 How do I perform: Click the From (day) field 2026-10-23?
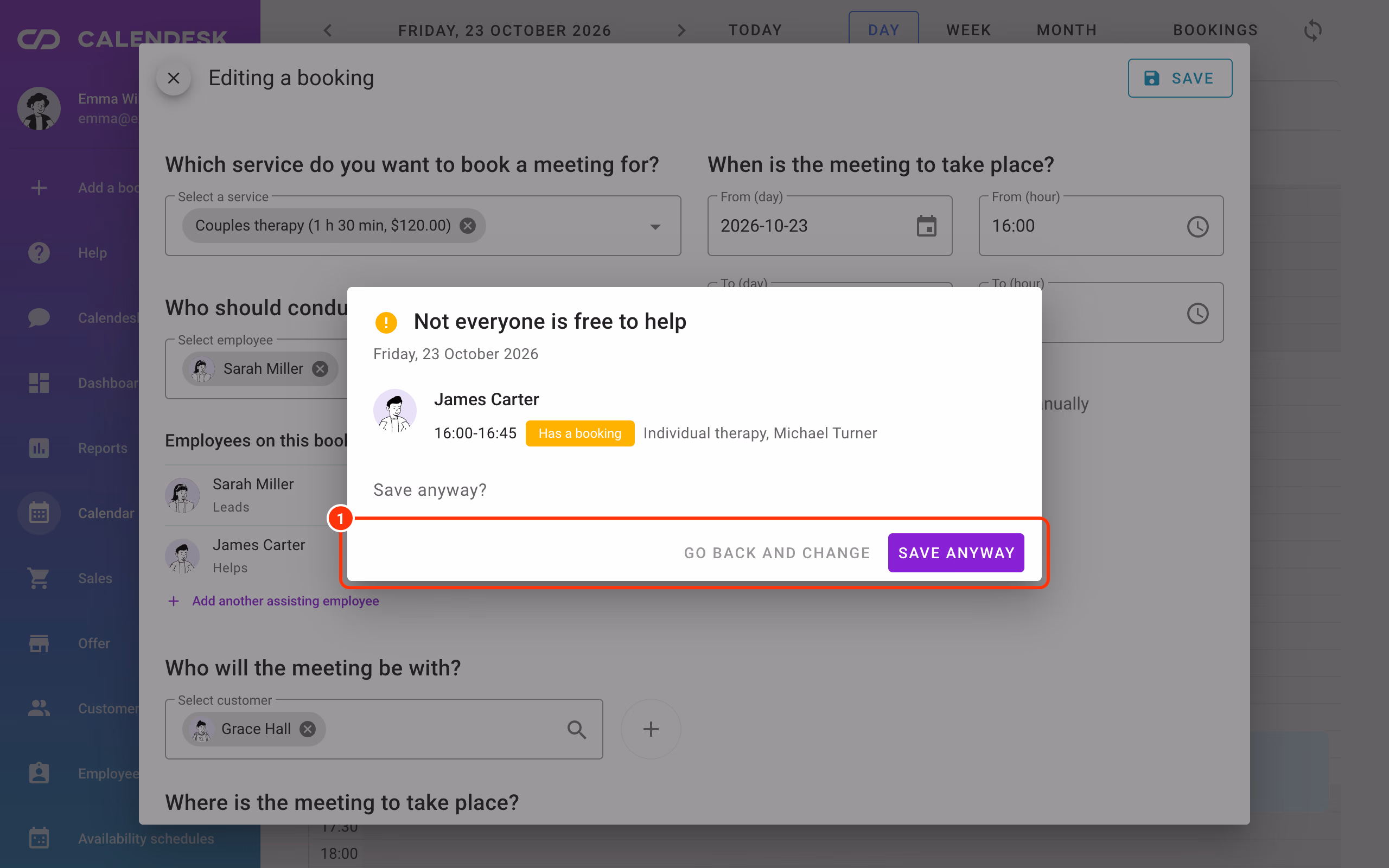coord(830,226)
